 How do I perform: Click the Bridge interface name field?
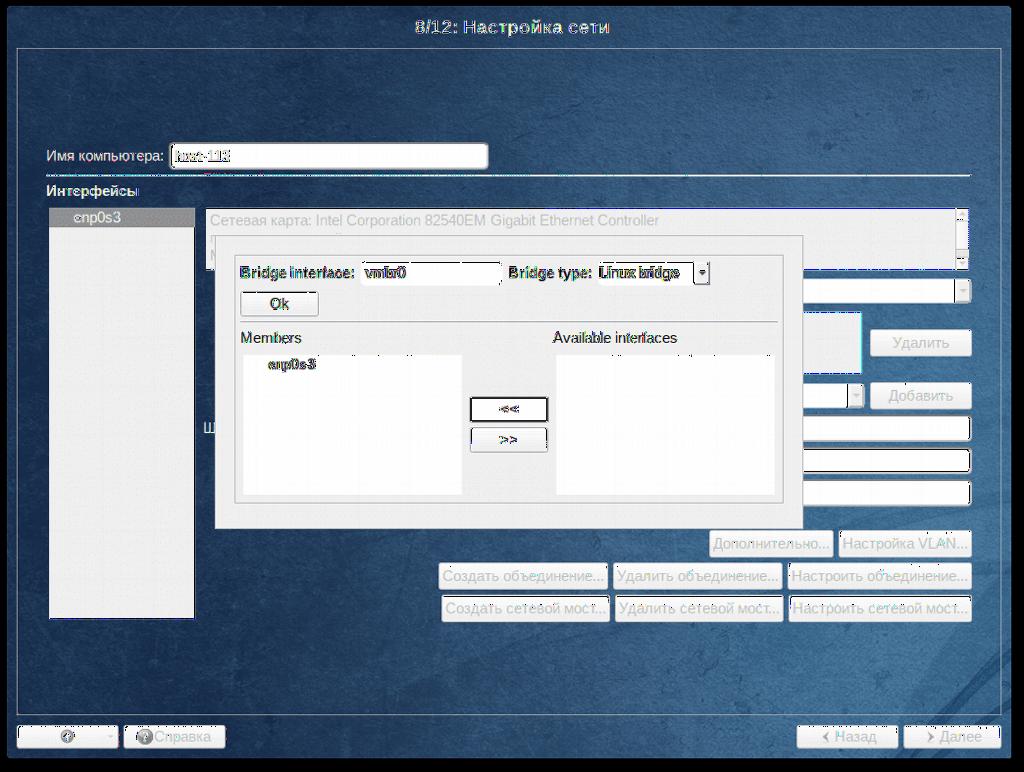pyautogui.click(x=430, y=273)
